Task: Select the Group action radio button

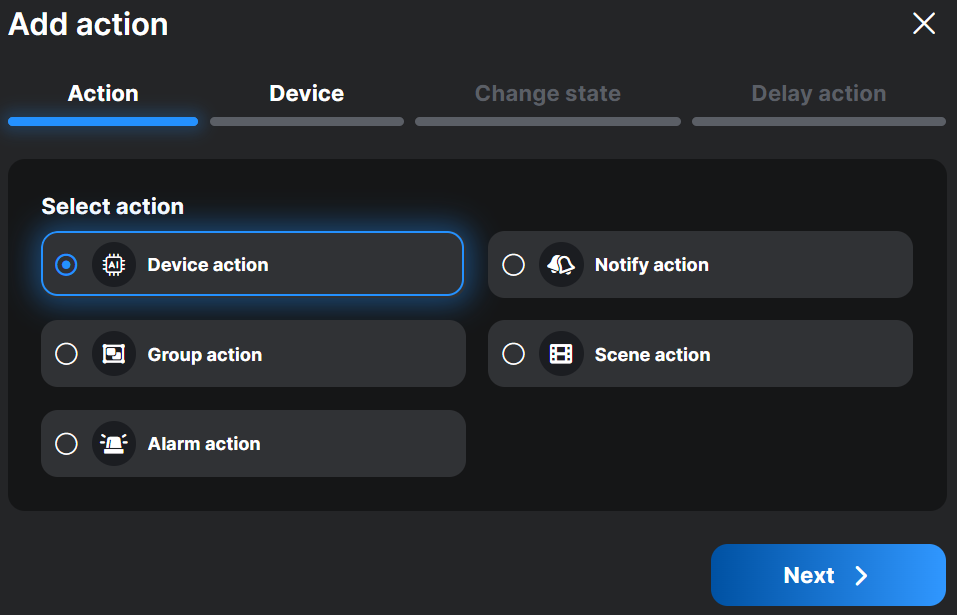Action: (x=67, y=354)
